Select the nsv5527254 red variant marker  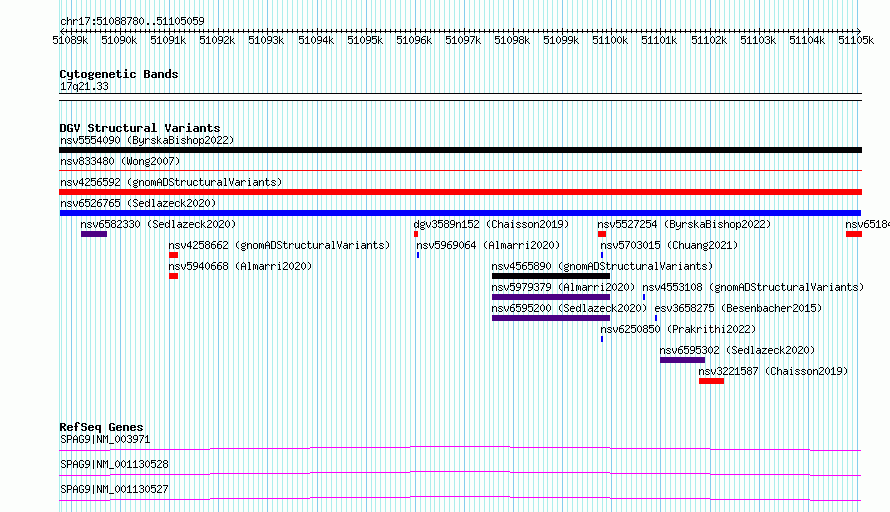coord(602,234)
